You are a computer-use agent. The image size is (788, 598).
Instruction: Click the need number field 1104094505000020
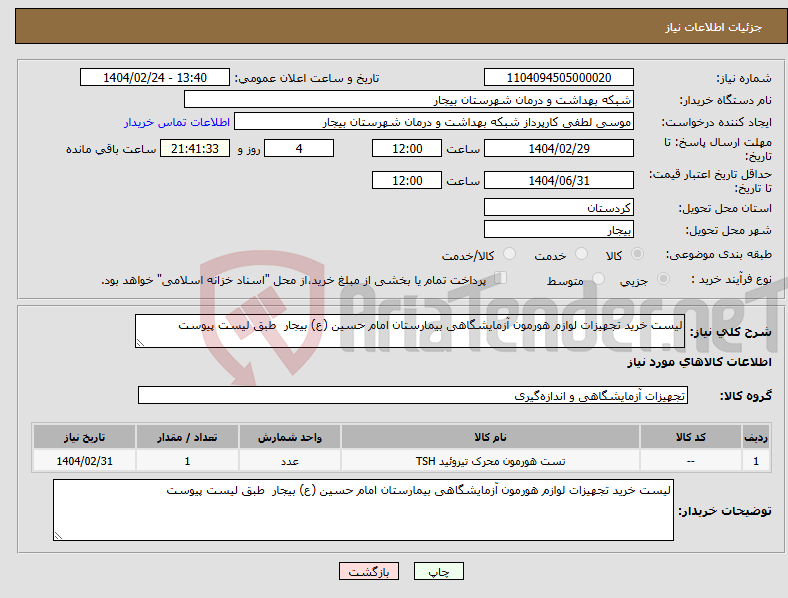click(x=559, y=77)
